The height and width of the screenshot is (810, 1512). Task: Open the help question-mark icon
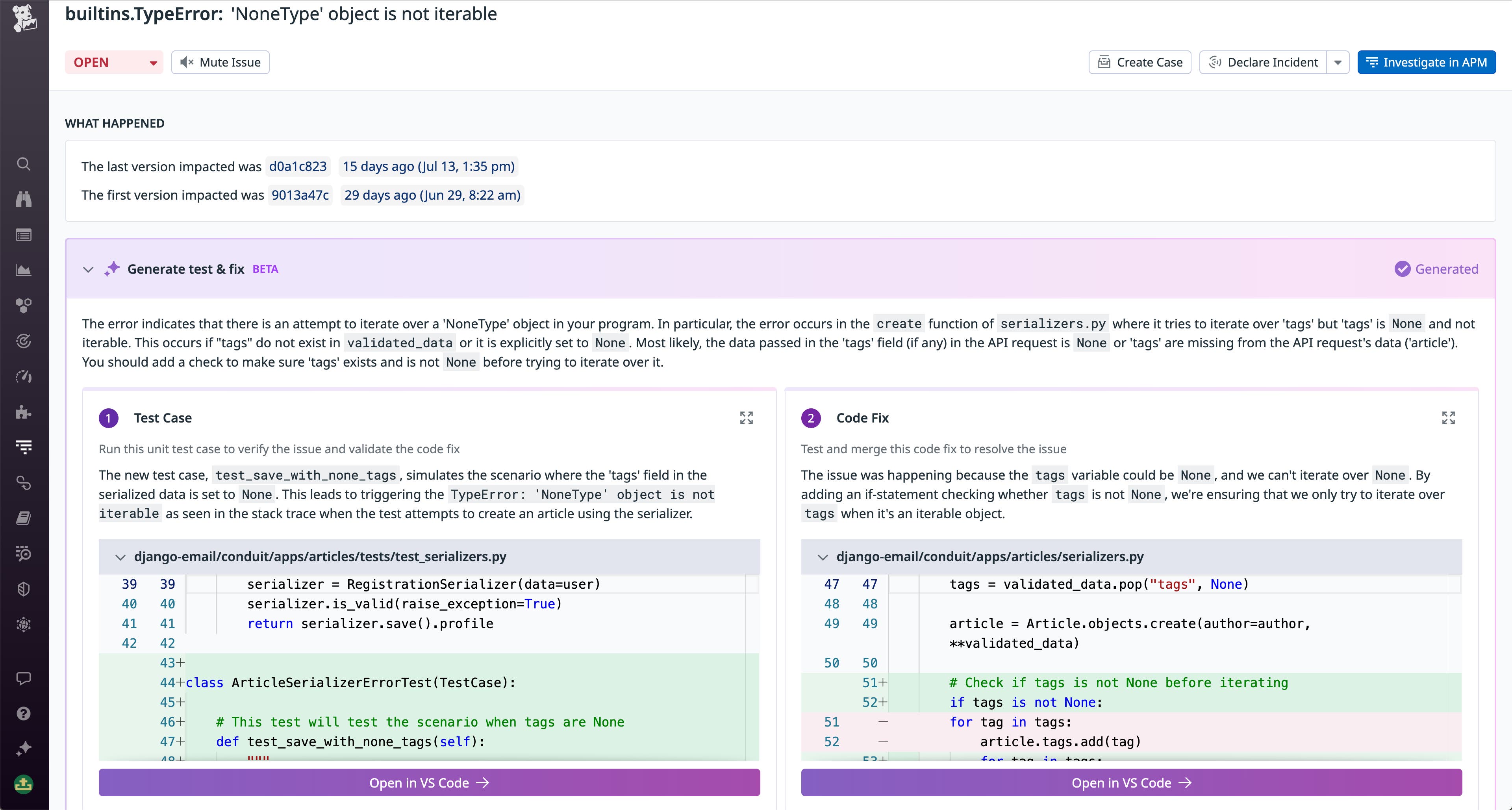[24, 713]
